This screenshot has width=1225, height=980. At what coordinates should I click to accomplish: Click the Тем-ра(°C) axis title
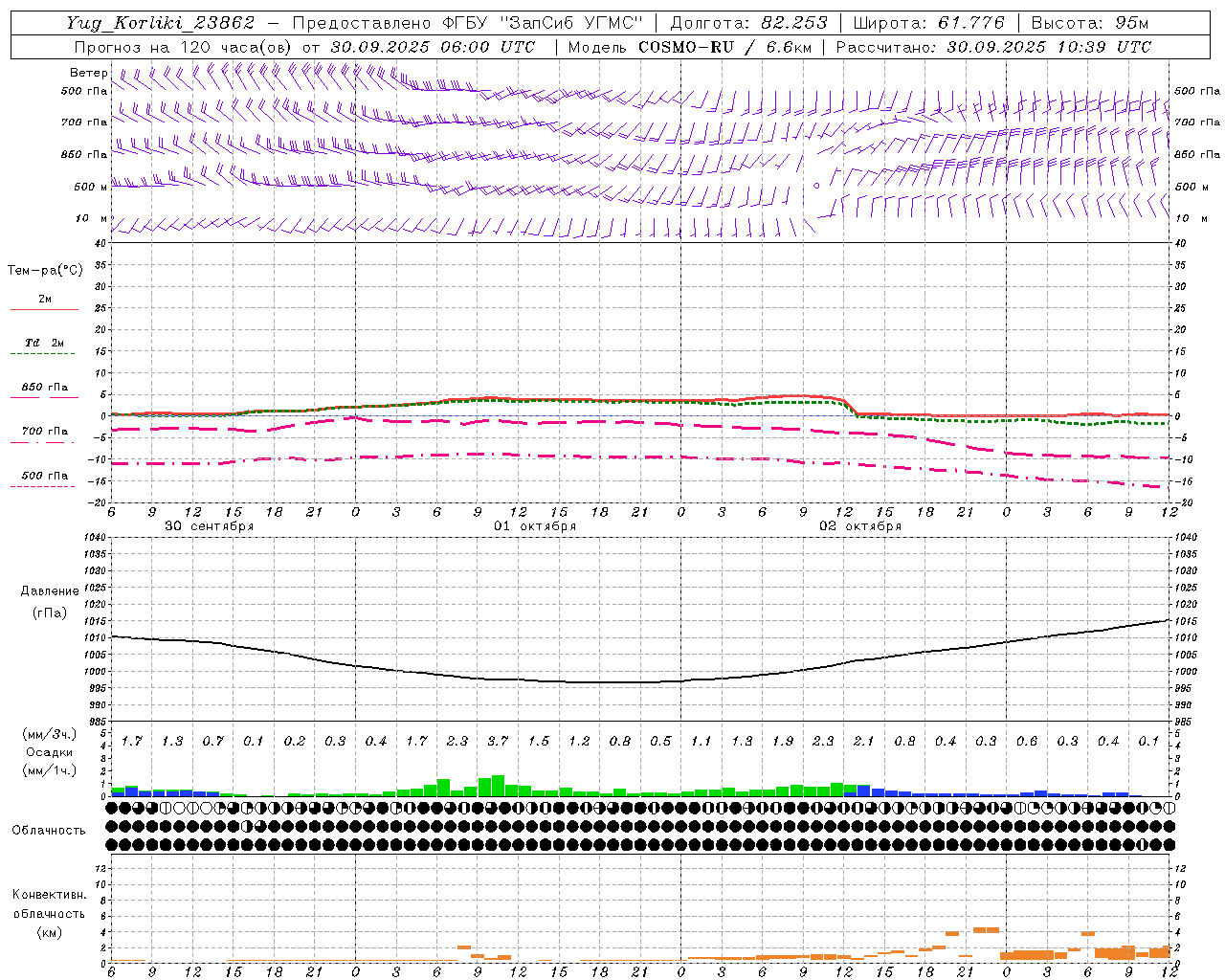pyautogui.click(x=45, y=271)
